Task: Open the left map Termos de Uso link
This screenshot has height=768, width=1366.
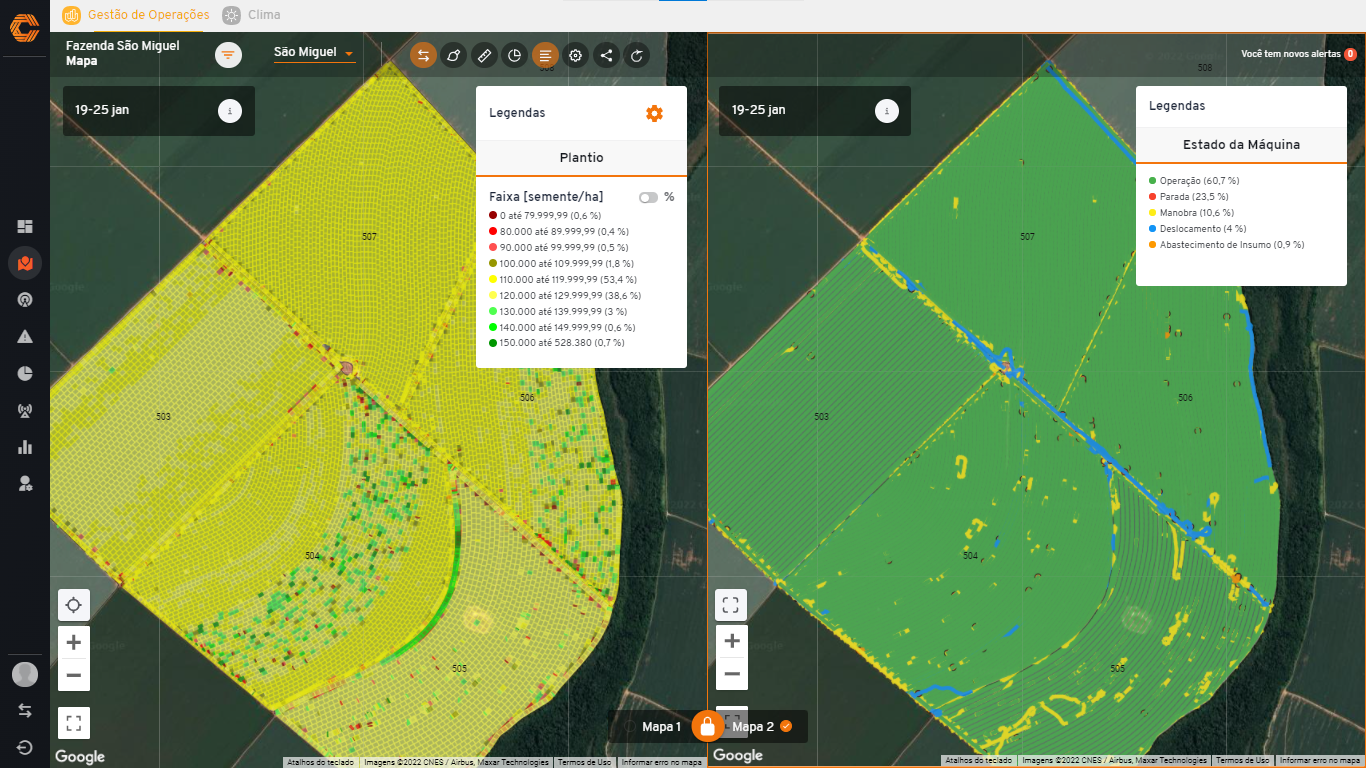Action: coord(584,762)
